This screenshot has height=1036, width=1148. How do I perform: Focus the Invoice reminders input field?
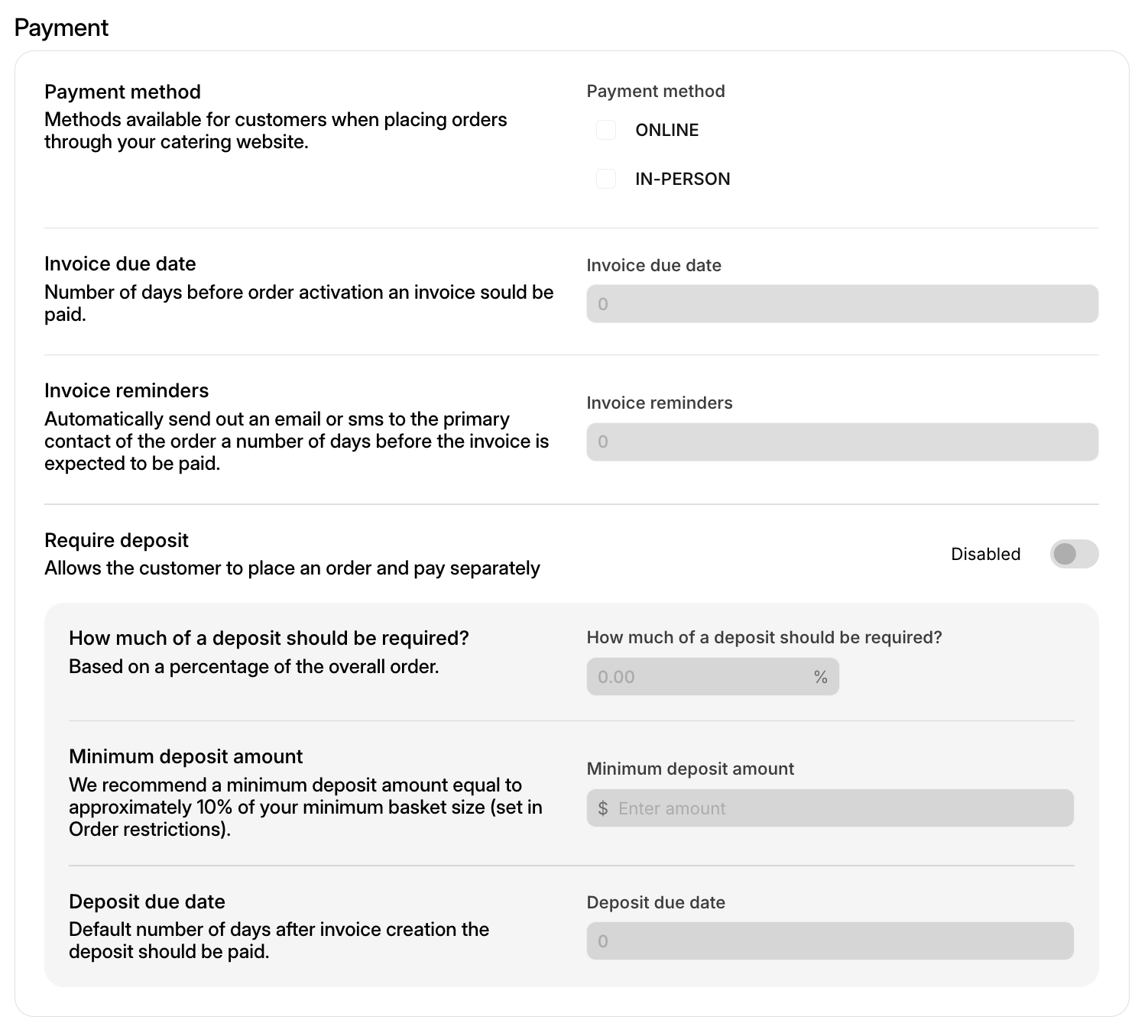842,442
